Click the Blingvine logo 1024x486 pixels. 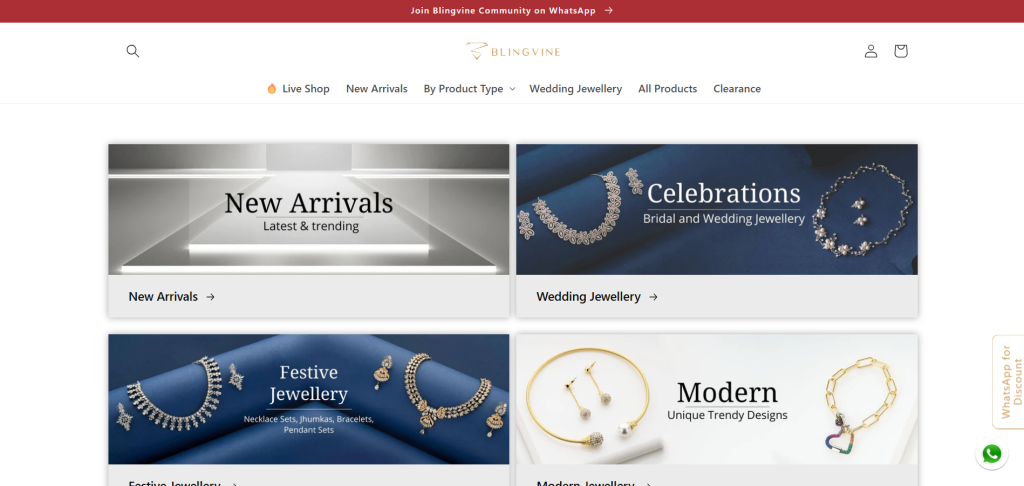click(513, 51)
